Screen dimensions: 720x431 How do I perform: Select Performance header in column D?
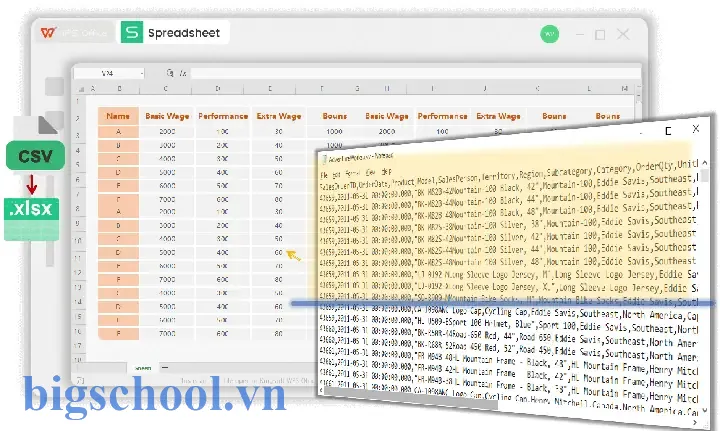[x=223, y=116]
